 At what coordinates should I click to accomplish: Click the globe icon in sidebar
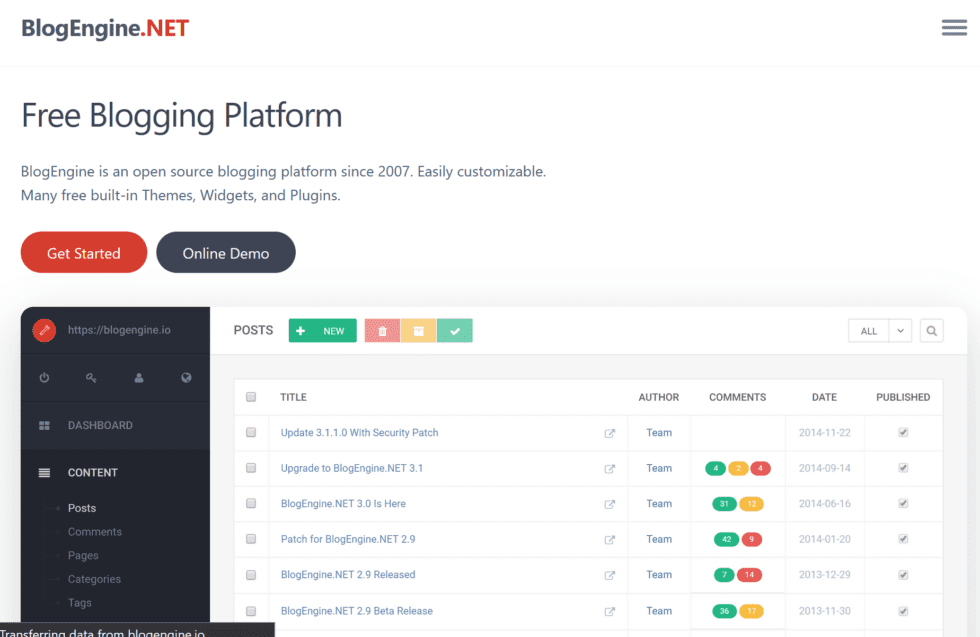[186, 378]
